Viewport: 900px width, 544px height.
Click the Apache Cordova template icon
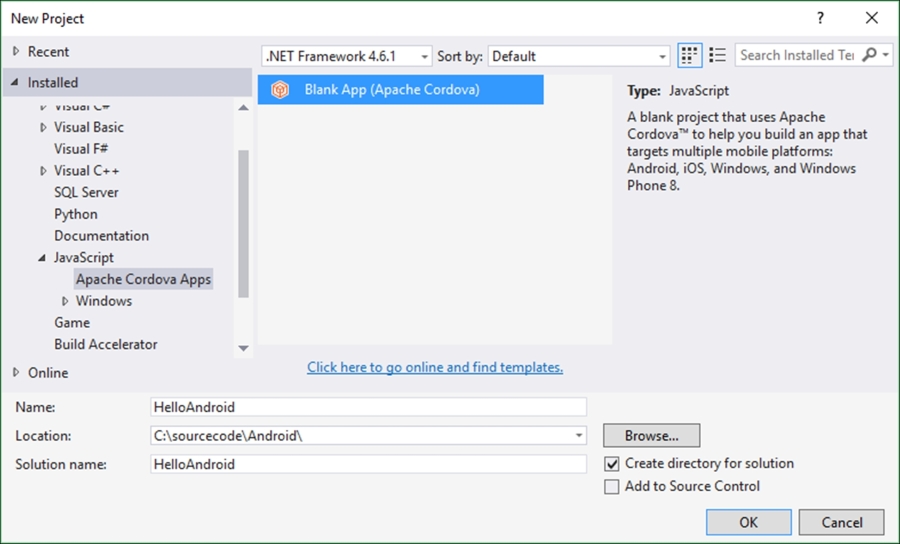280,90
